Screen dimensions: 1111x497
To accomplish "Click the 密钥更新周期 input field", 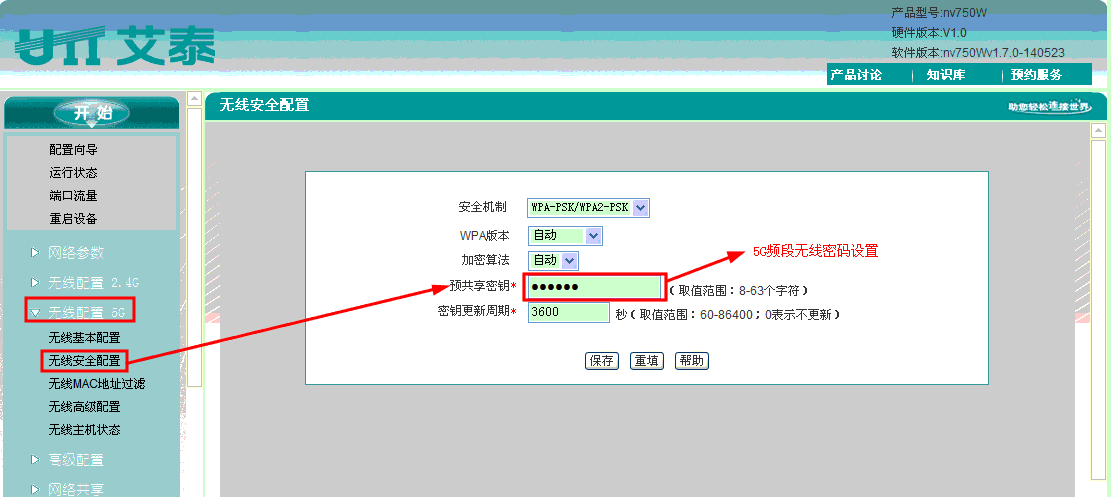I will click(568, 313).
